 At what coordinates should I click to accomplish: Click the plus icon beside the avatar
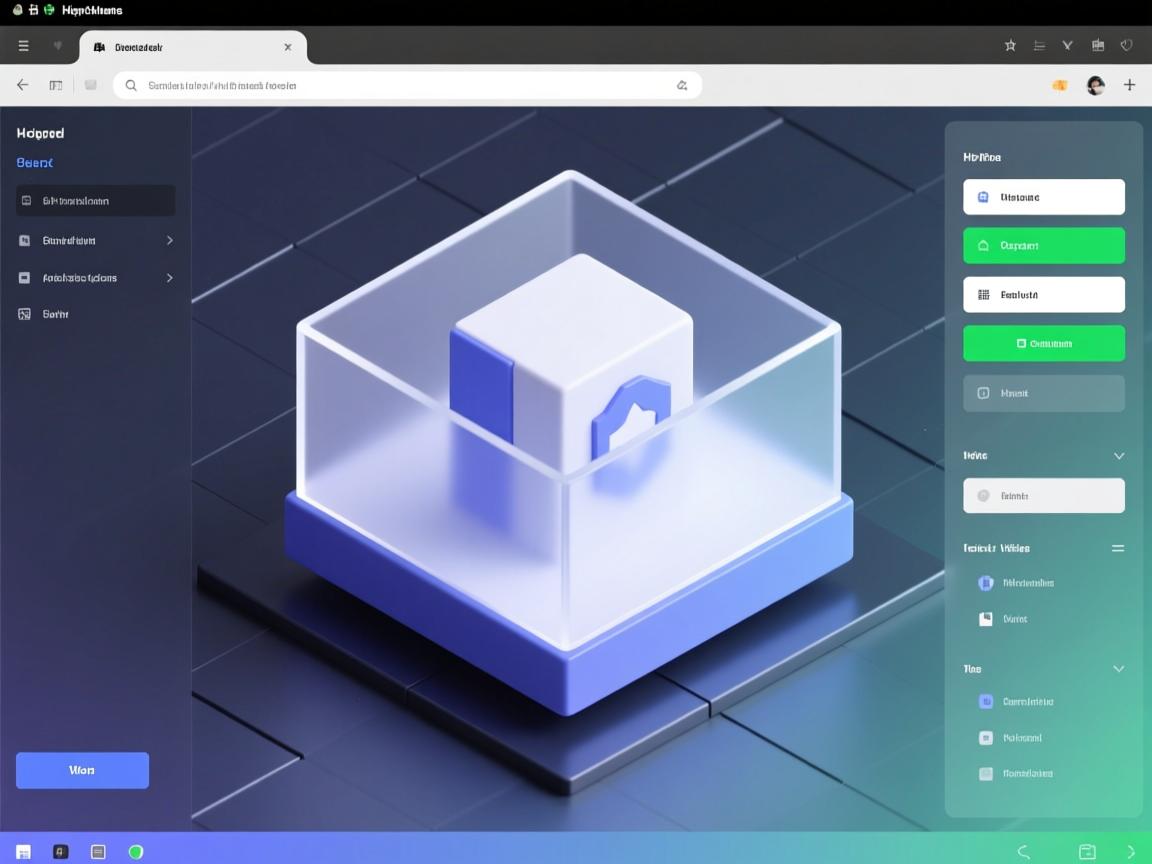click(1129, 85)
